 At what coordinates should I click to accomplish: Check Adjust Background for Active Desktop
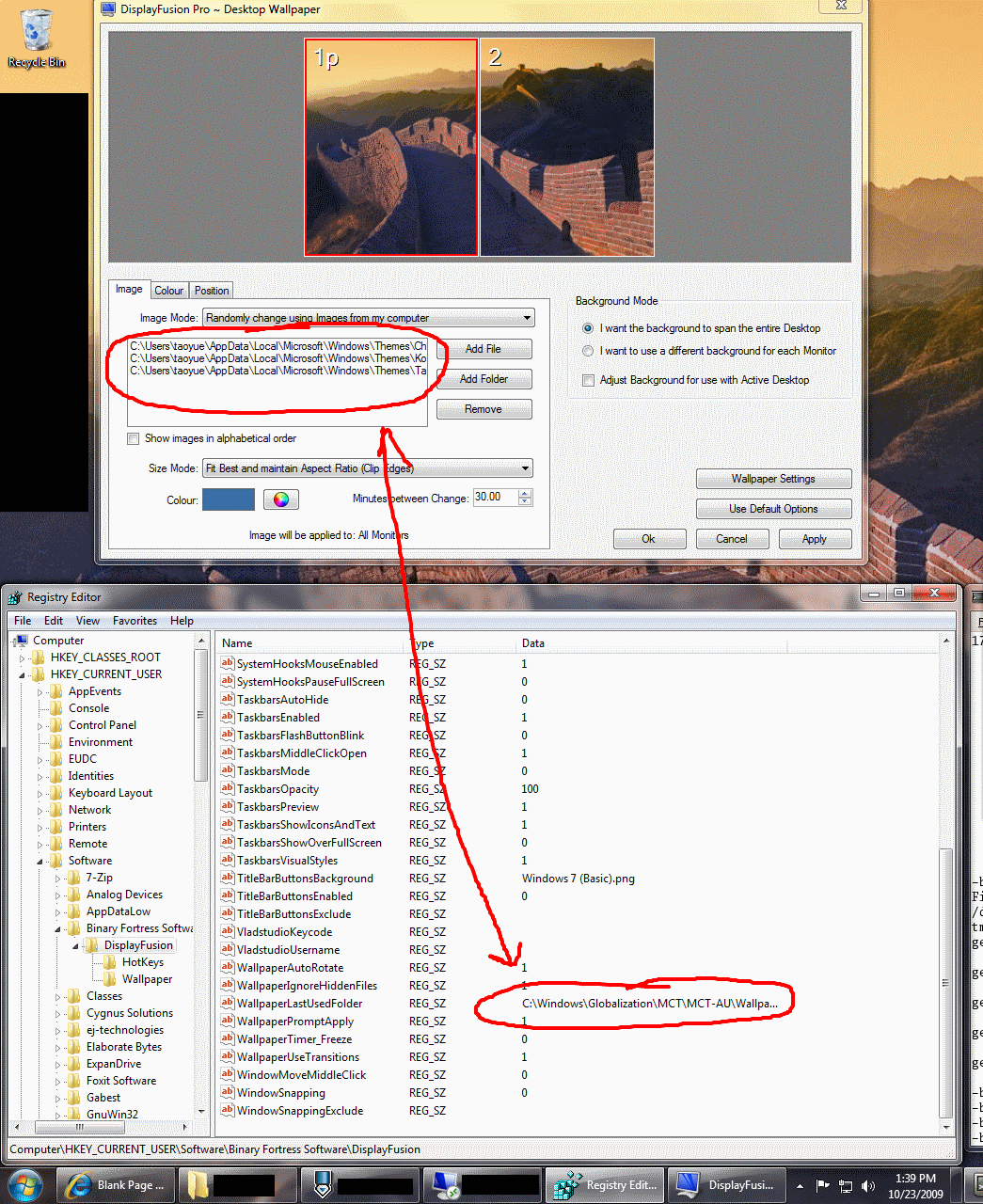tap(589, 380)
